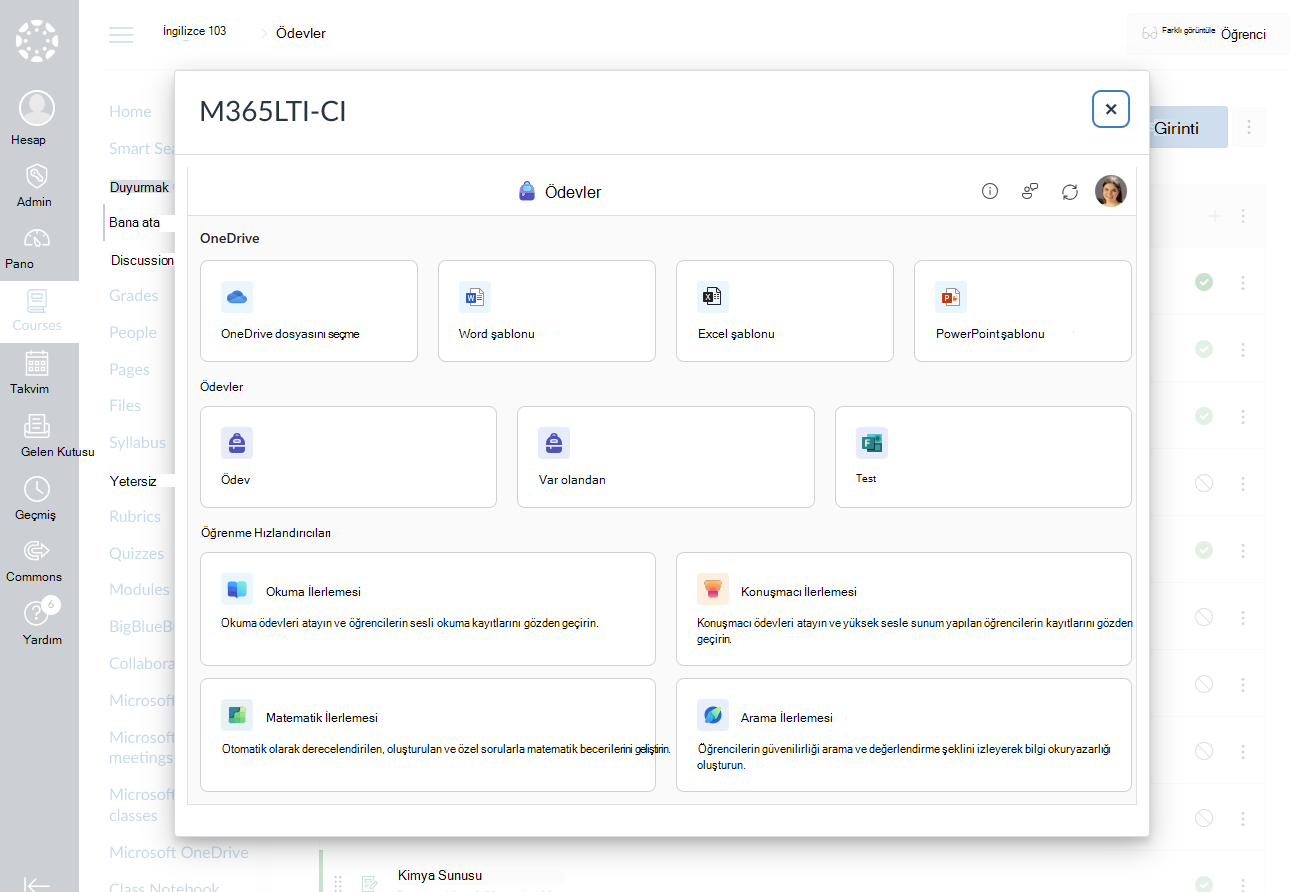Select the Test forms card
This screenshot has height=892, width=1298.
(983, 457)
